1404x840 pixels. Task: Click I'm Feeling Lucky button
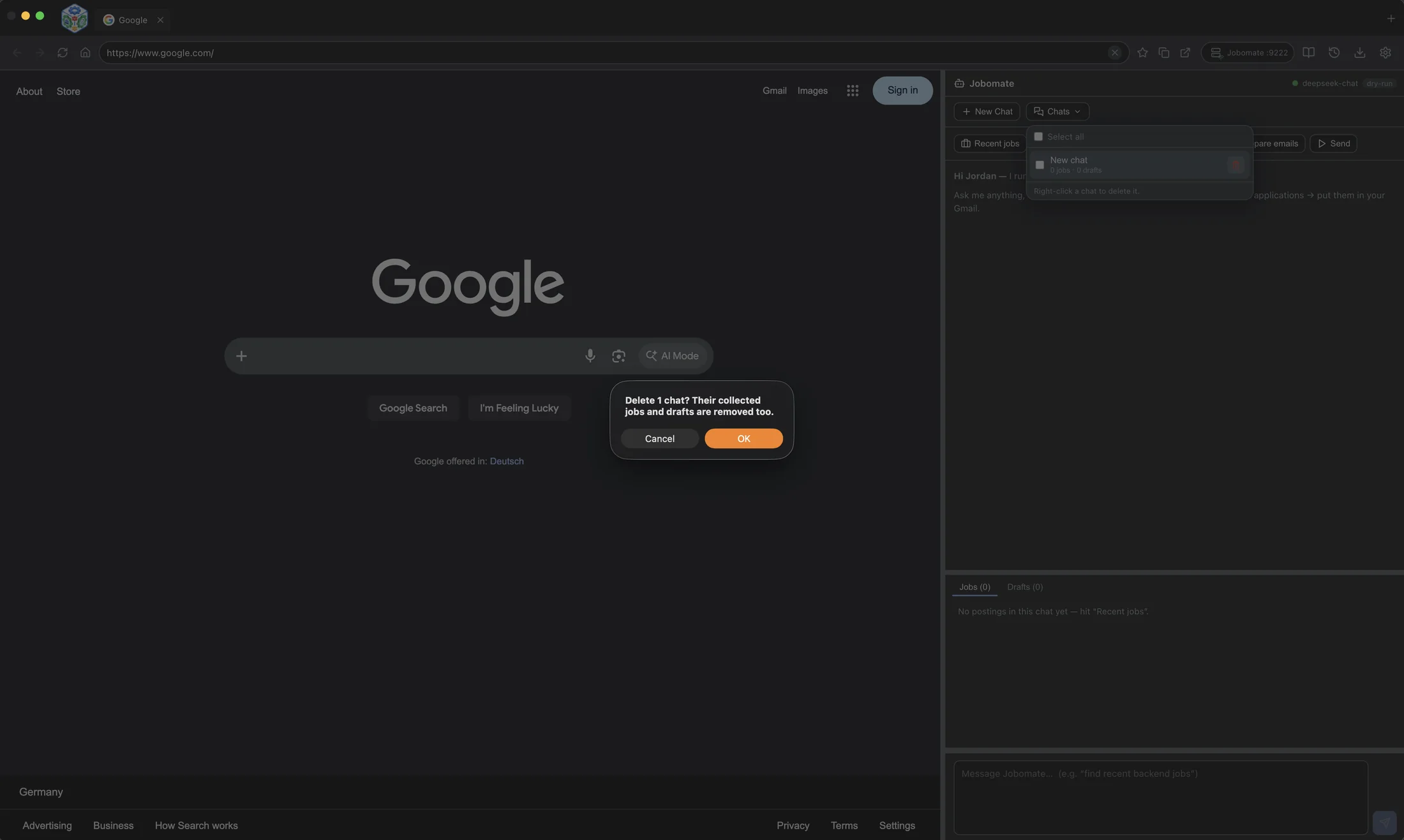pyautogui.click(x=519, y=408)
